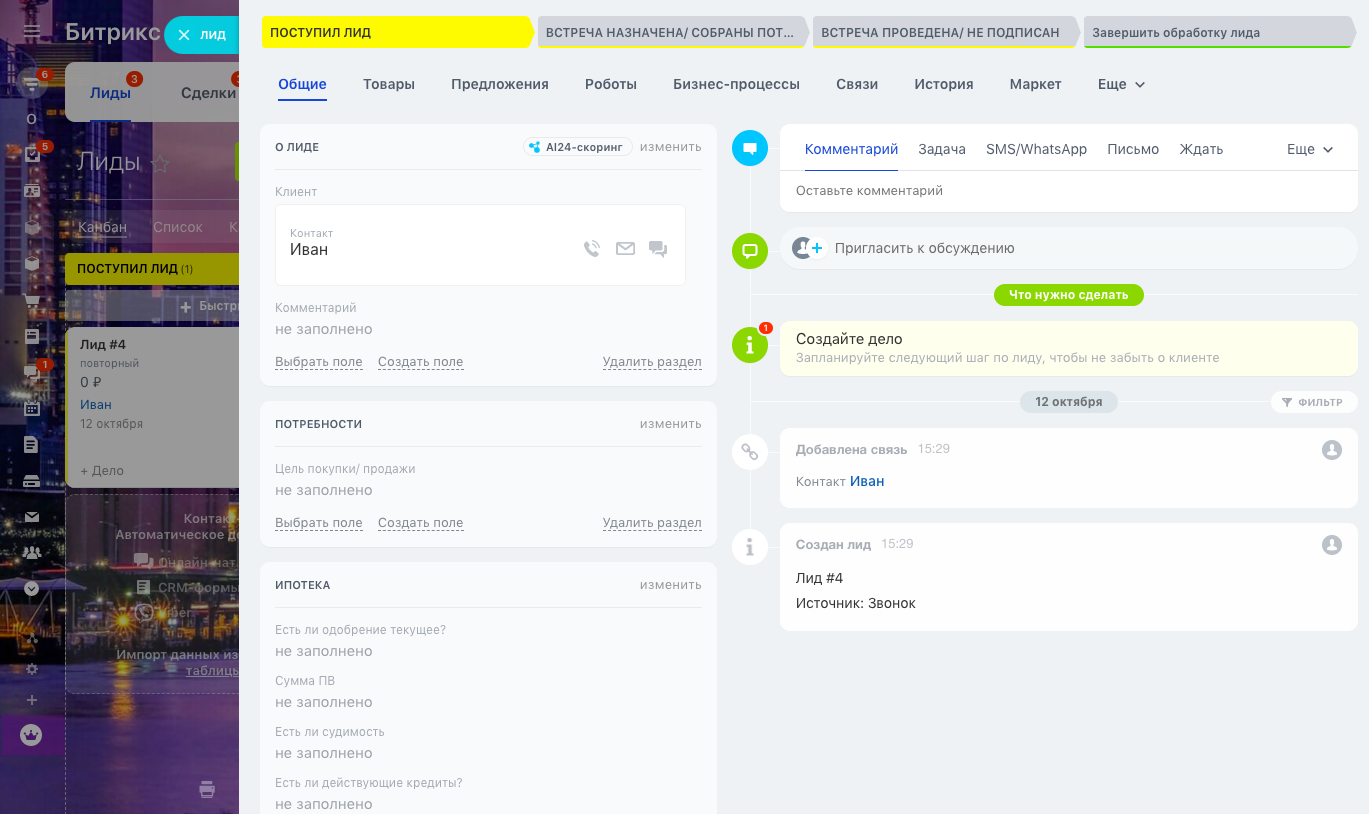
Task: Click the crown icon in left sidebar
Action: coord(32,736)
